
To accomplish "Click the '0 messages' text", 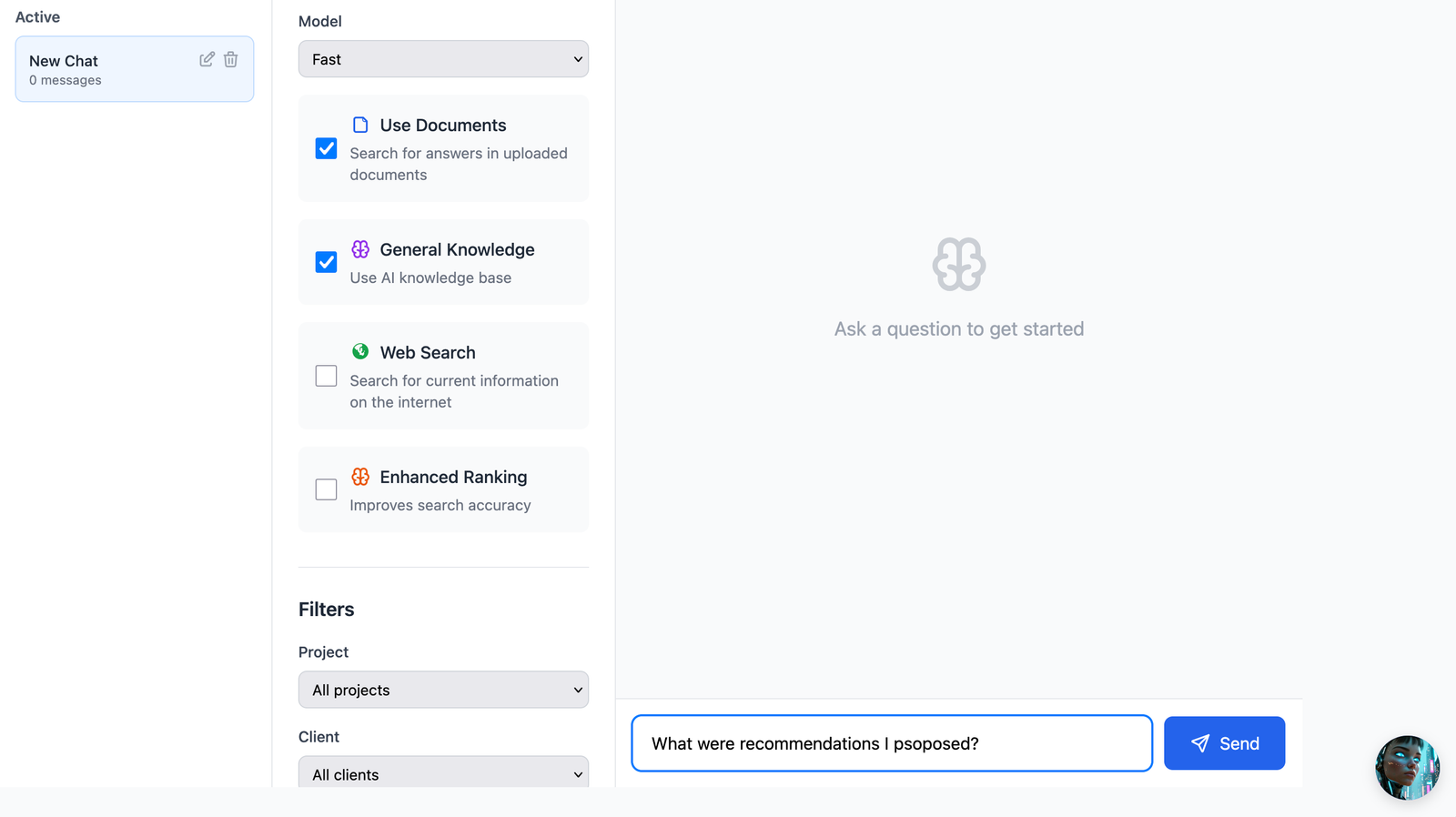I will click(x=66, y=80).
